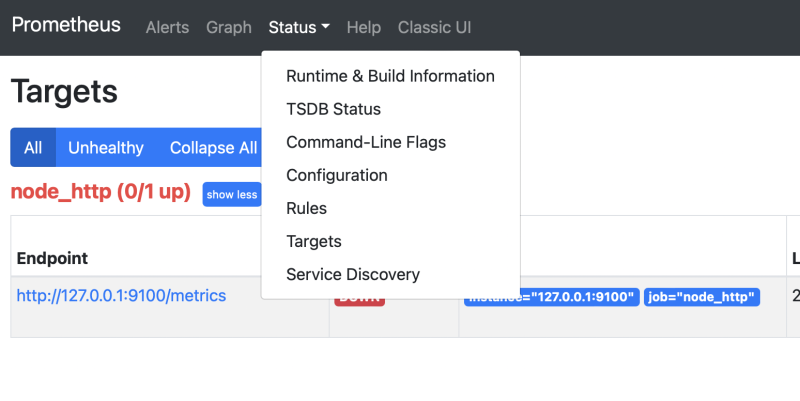Open Service Discovery menu entry
800x401 pixels.
pos(390,274)
